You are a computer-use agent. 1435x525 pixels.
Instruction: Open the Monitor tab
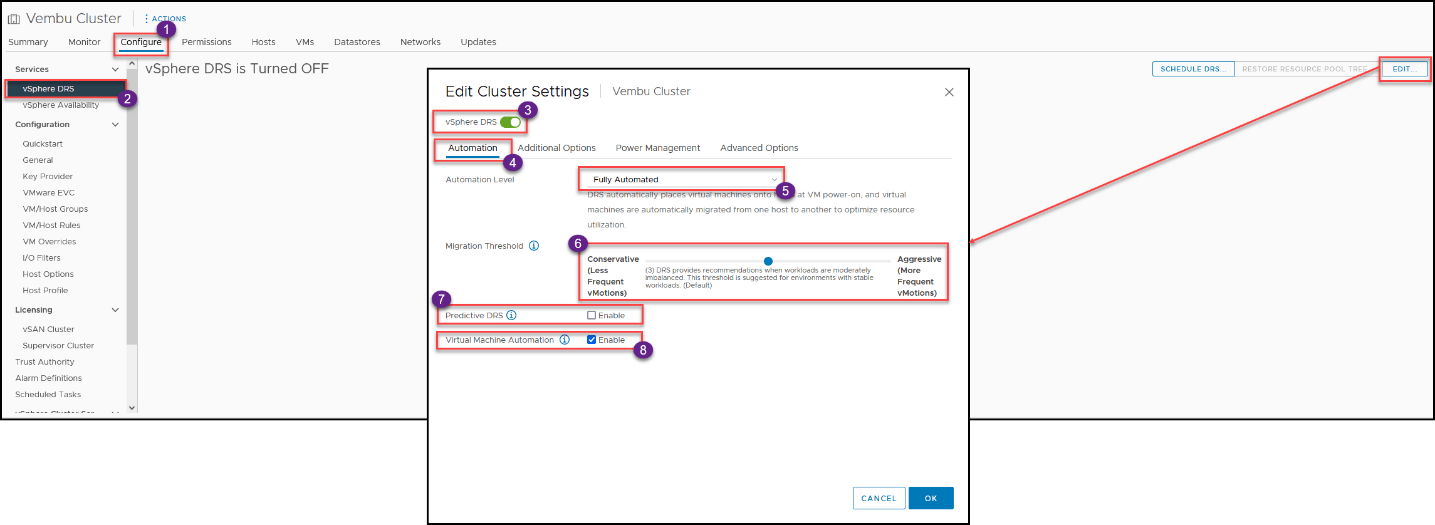click(x=84, y=42)
